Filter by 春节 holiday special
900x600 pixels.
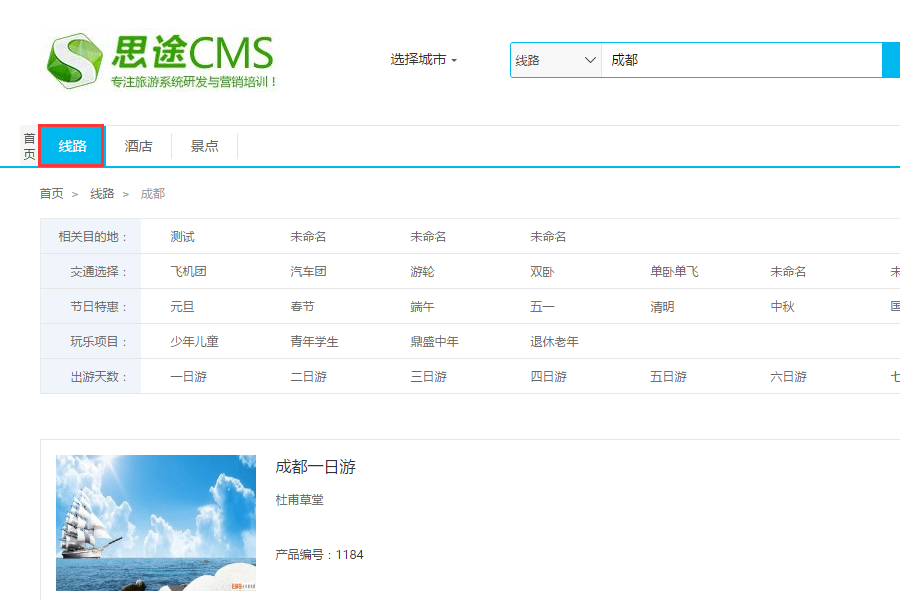point(302,307)
